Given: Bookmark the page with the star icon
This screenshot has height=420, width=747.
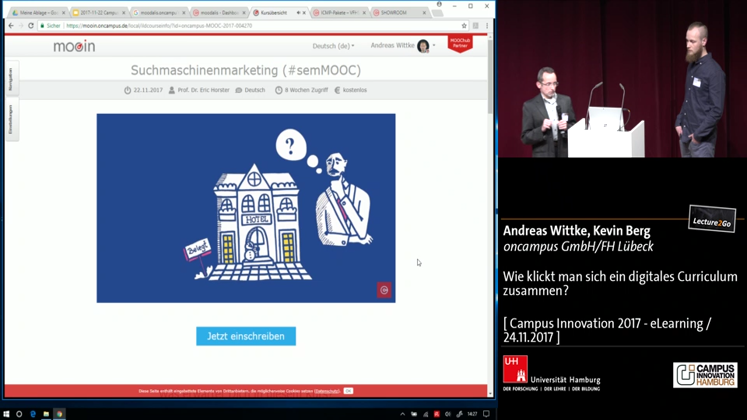Looking at the screenshot, I should pos(464,26).
